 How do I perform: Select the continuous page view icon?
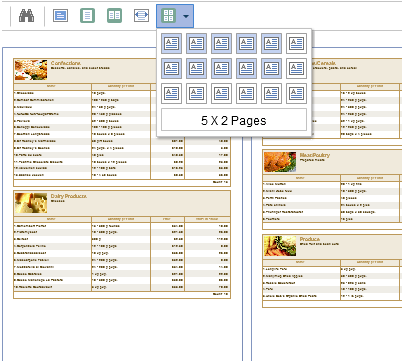(x=87, y=16)
